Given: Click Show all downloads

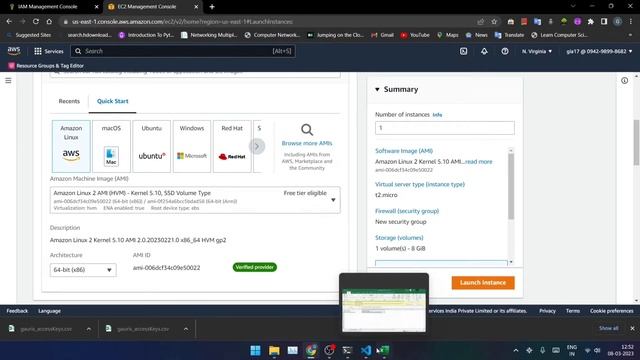Looking at the screenshot, I should [x=609, y=329].
